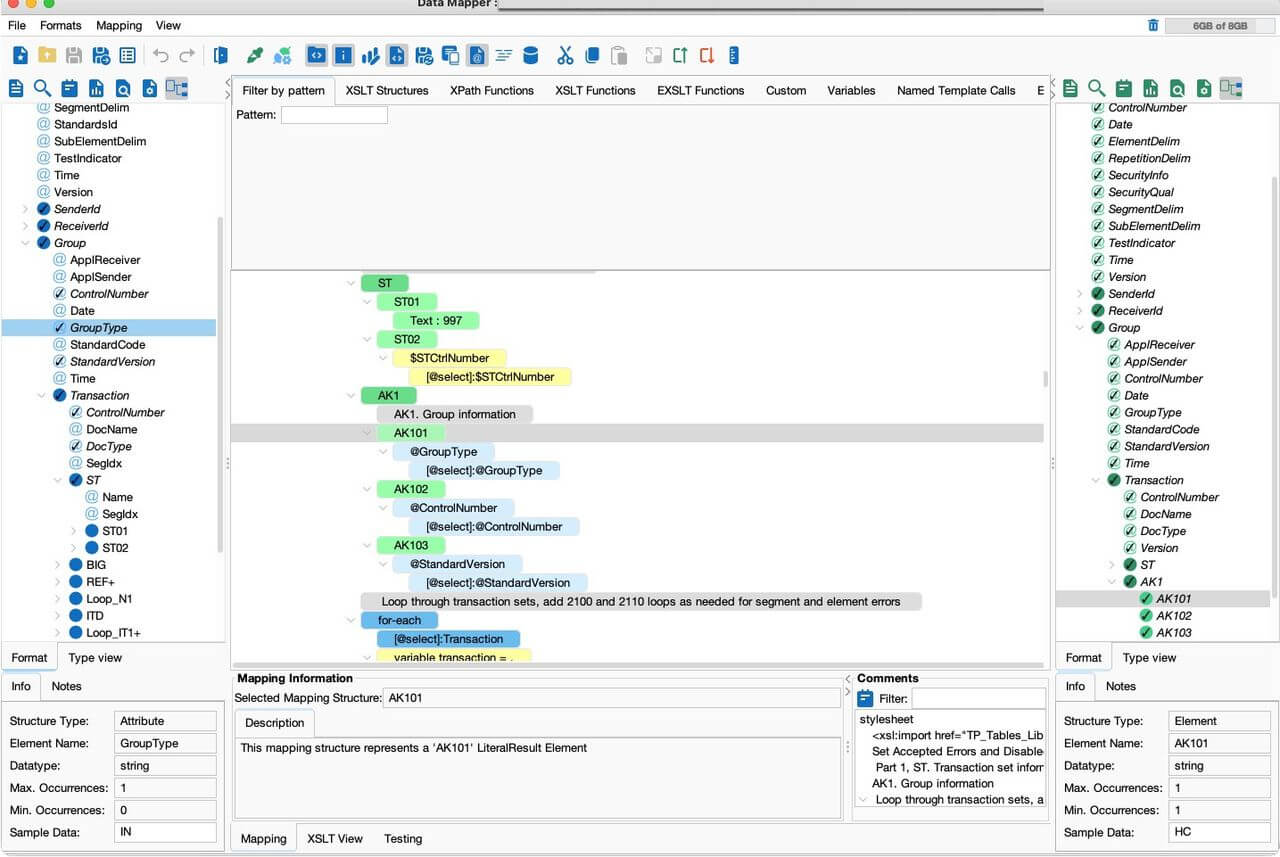
Task: Expand the source Loop_N1 node
Action: pos(57,599)
